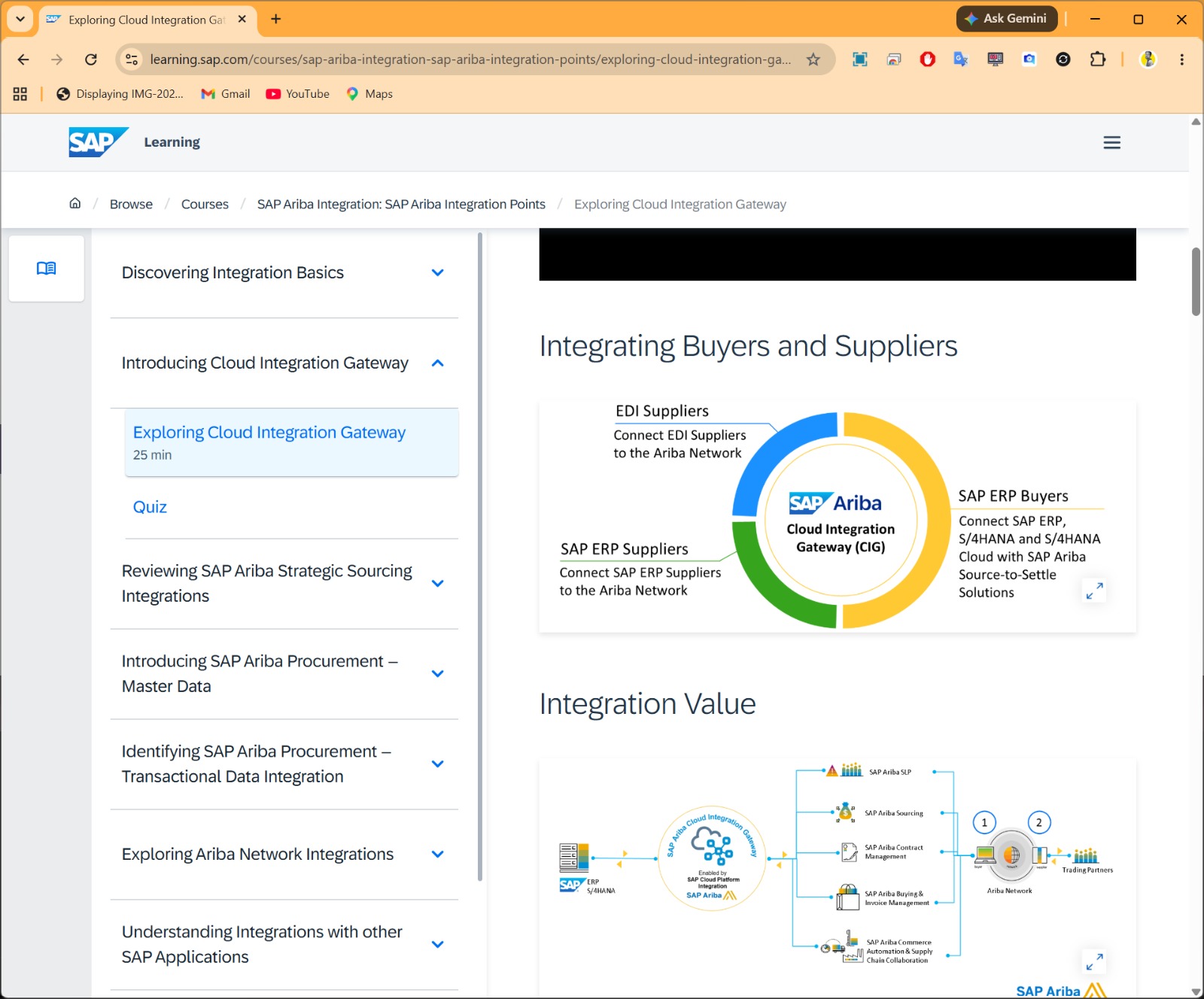Click the monitor extension icon
Image resolution: width=1204 pixels, height=999 pixels.
pos(996,59)
